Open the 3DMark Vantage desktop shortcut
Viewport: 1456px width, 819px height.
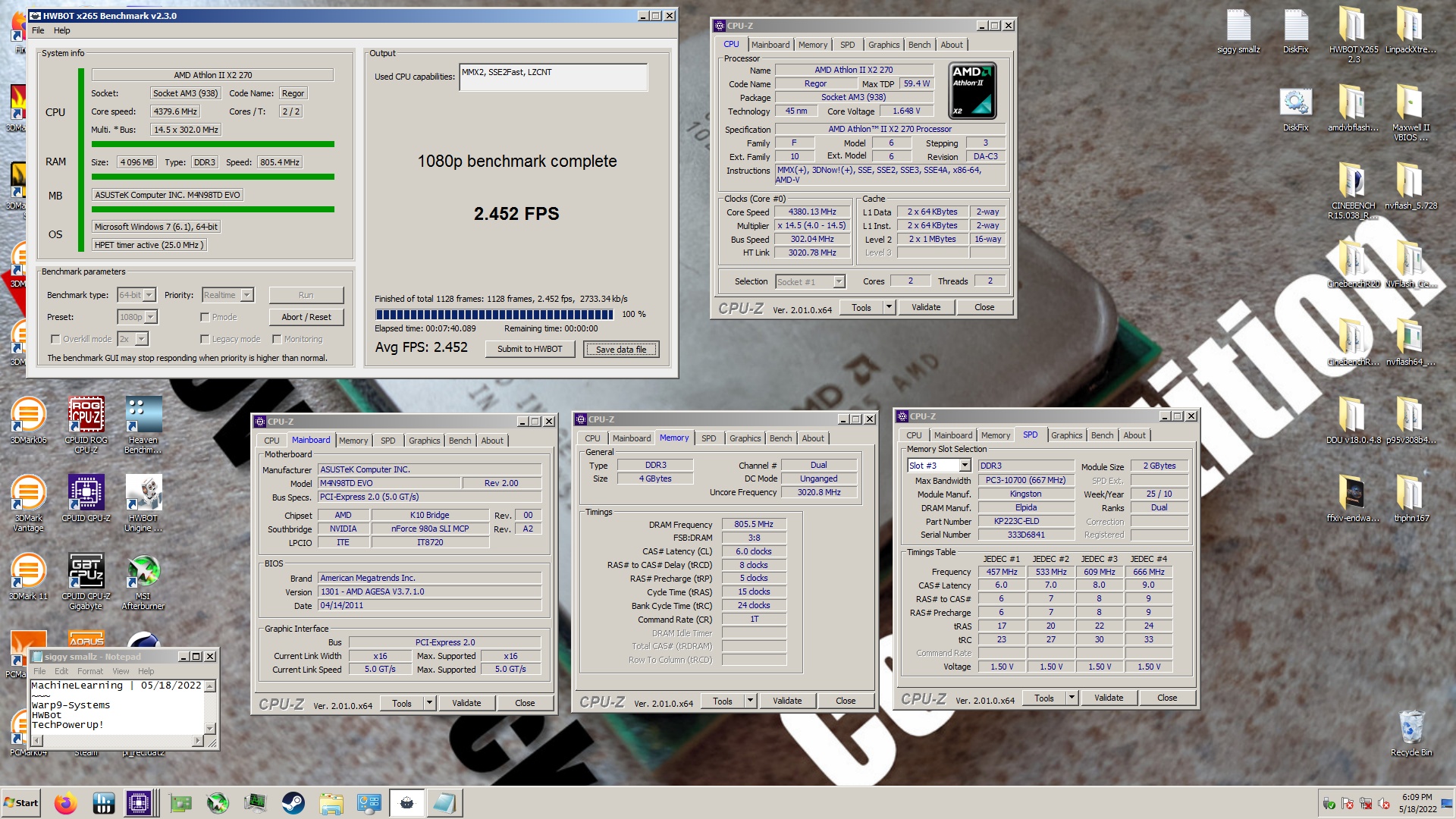click(x=28, y=503)
